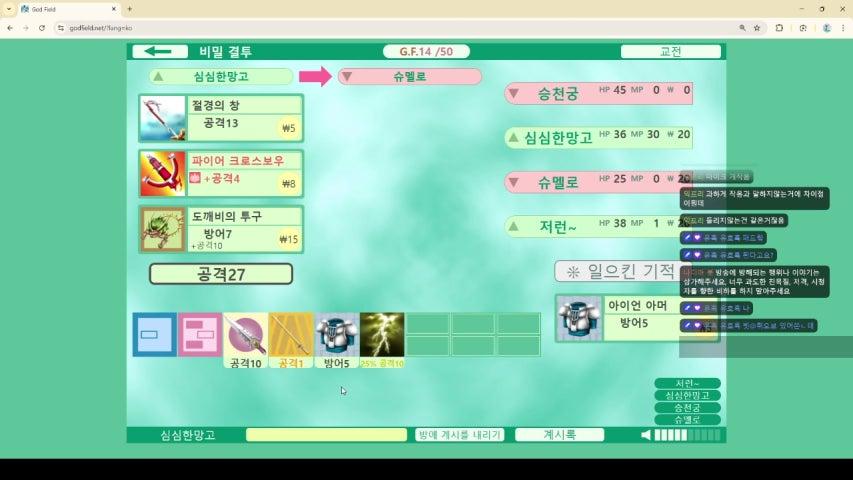Click the ₩8 price on 파이어 크로스보우

(x=288, y=183)
